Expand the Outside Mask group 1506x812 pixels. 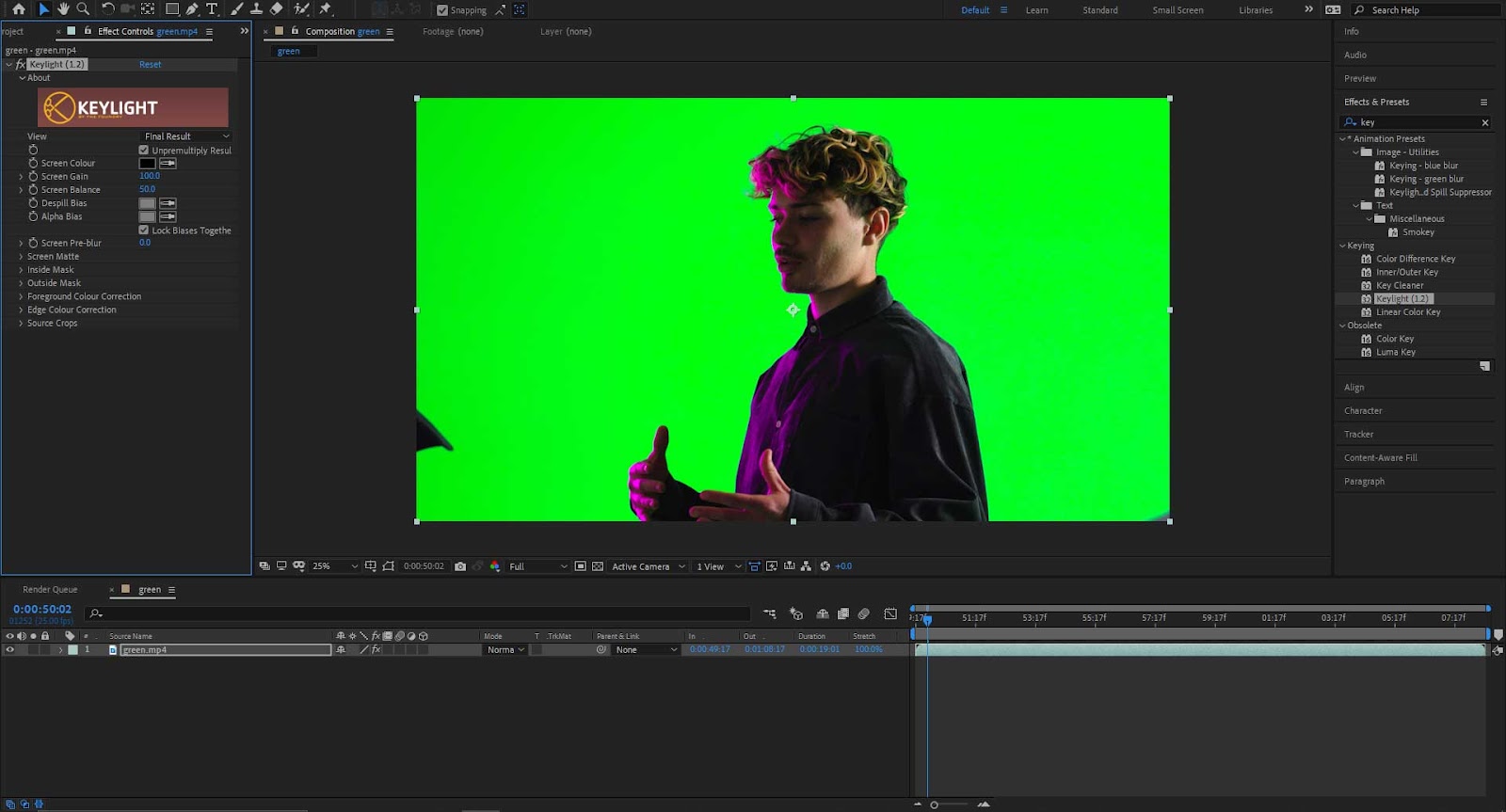(x=21, y=283)
